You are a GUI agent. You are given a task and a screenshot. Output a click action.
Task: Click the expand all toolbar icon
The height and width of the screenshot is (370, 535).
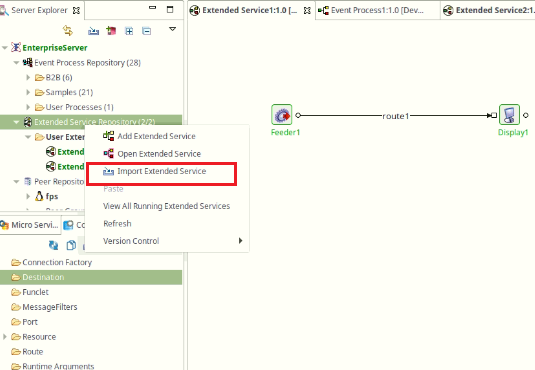[129, 31]
